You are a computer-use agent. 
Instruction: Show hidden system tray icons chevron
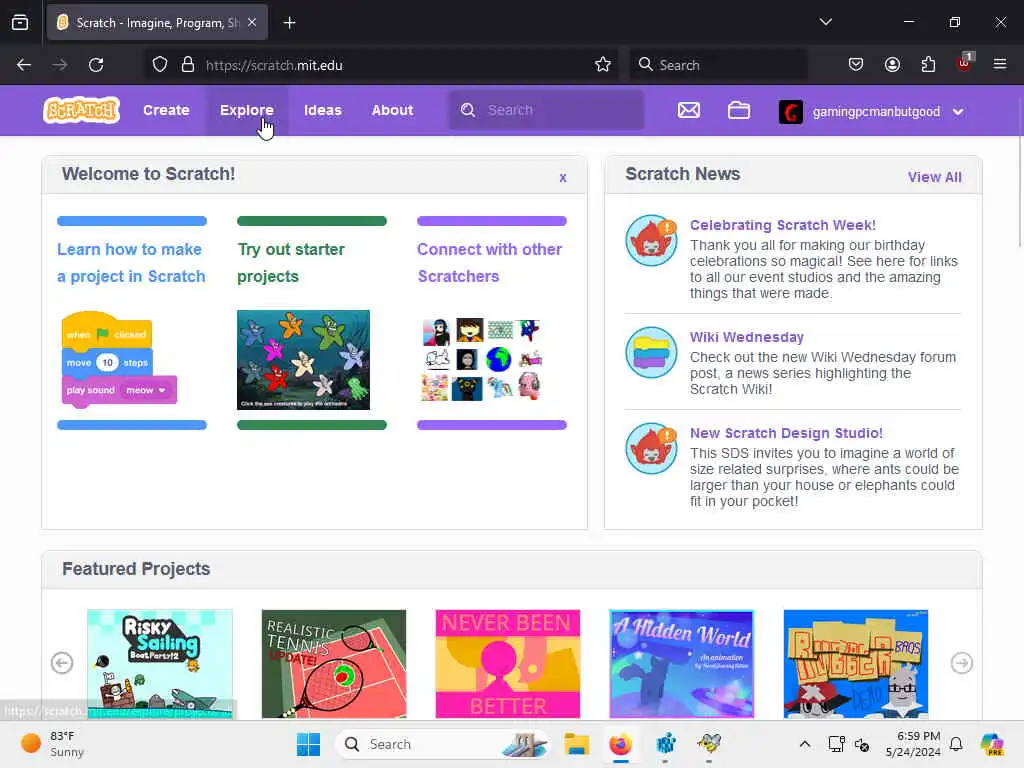(x=805, y=744)
